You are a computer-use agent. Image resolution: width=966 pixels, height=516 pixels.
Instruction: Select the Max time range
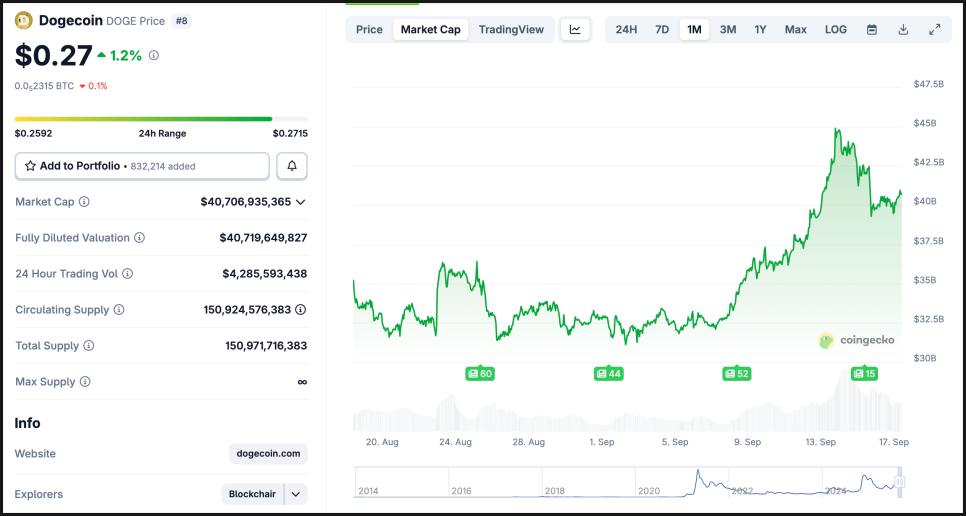tap(795, 30)
